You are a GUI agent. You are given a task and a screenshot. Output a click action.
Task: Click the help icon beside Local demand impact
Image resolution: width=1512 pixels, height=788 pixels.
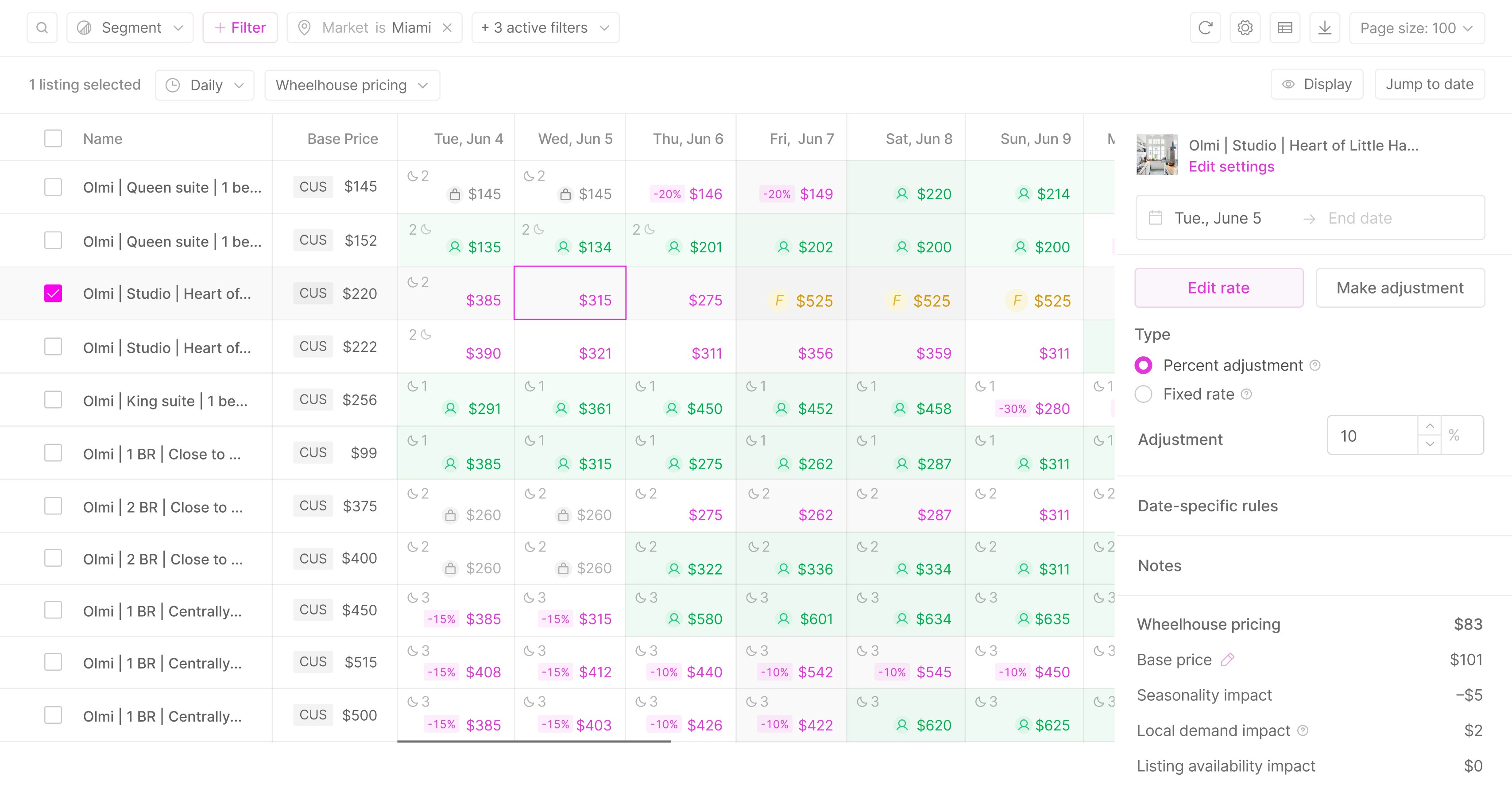(x=1303, y=730)
